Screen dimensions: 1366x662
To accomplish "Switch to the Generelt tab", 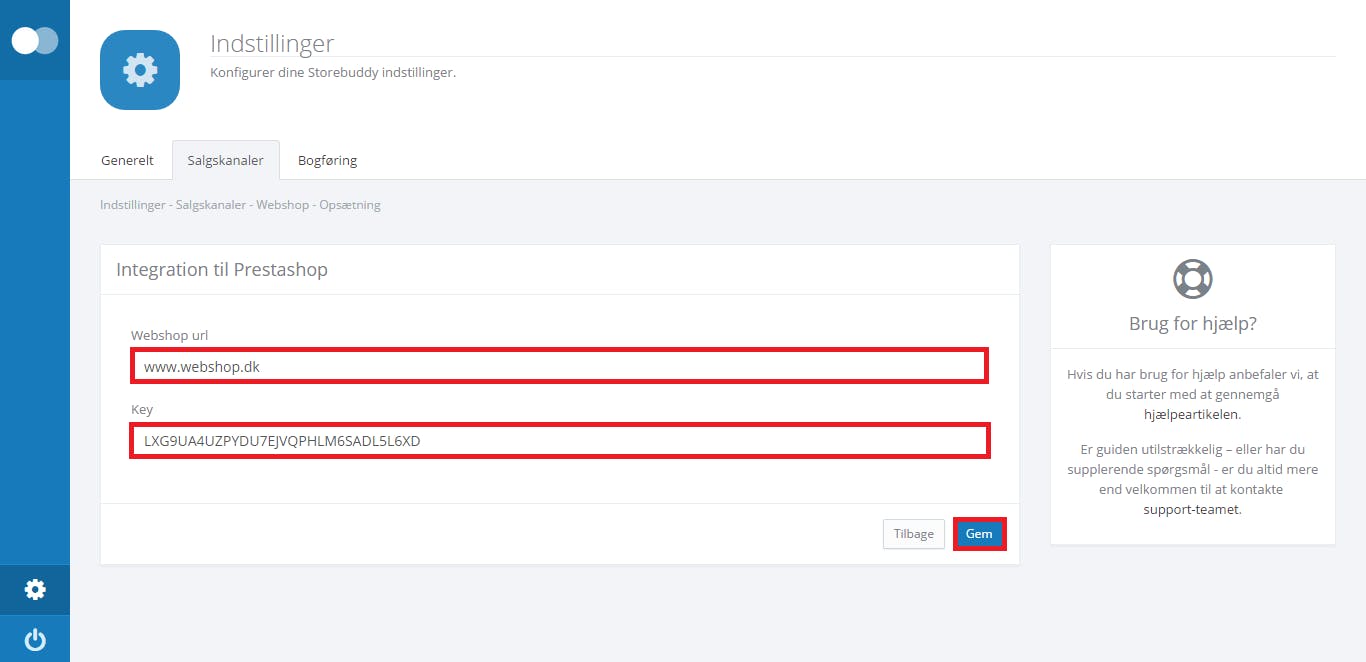I will point(128,160).
